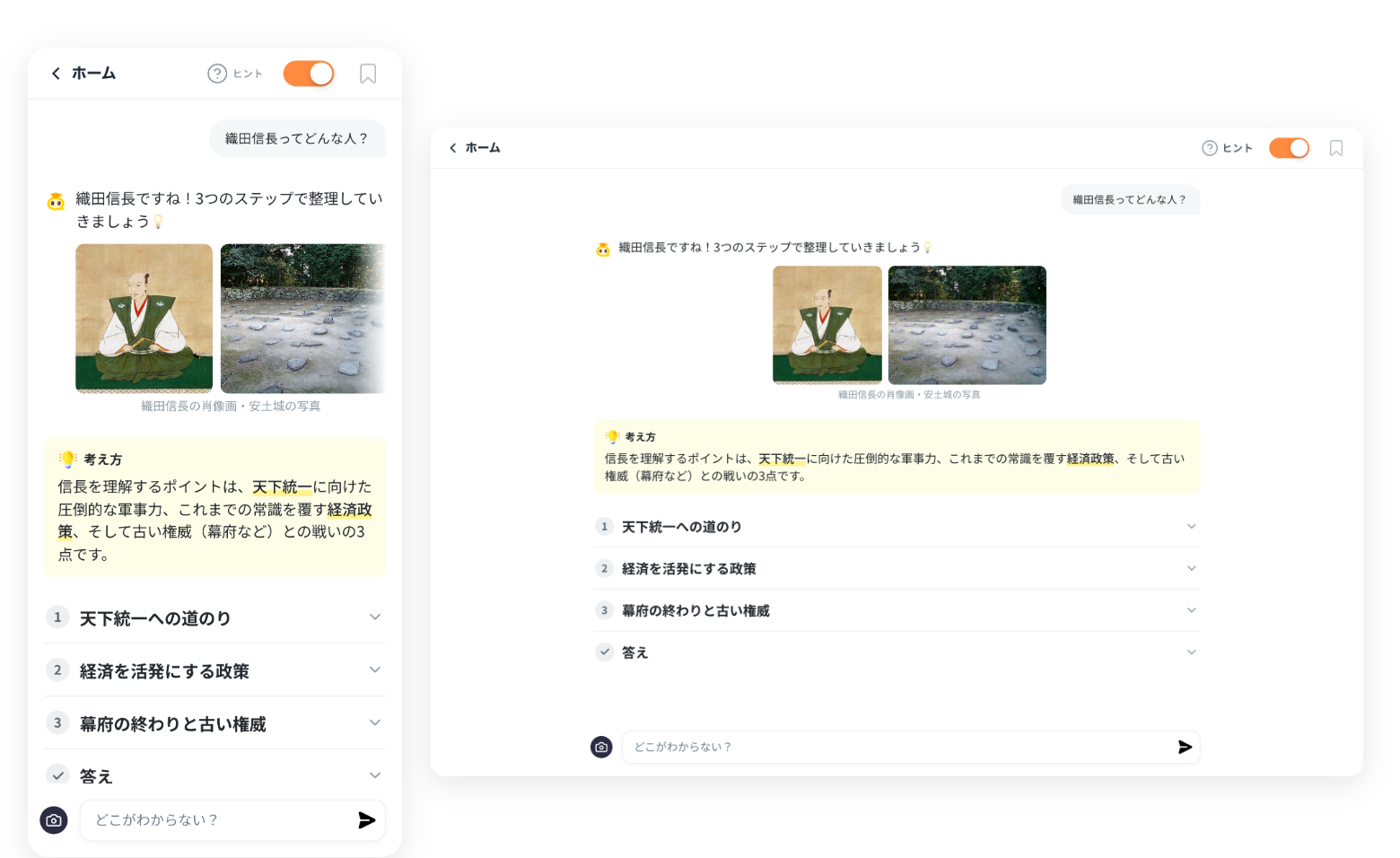Click the ヒント label in desktop view
The image size is (1400, 858).
(1238, 148)
